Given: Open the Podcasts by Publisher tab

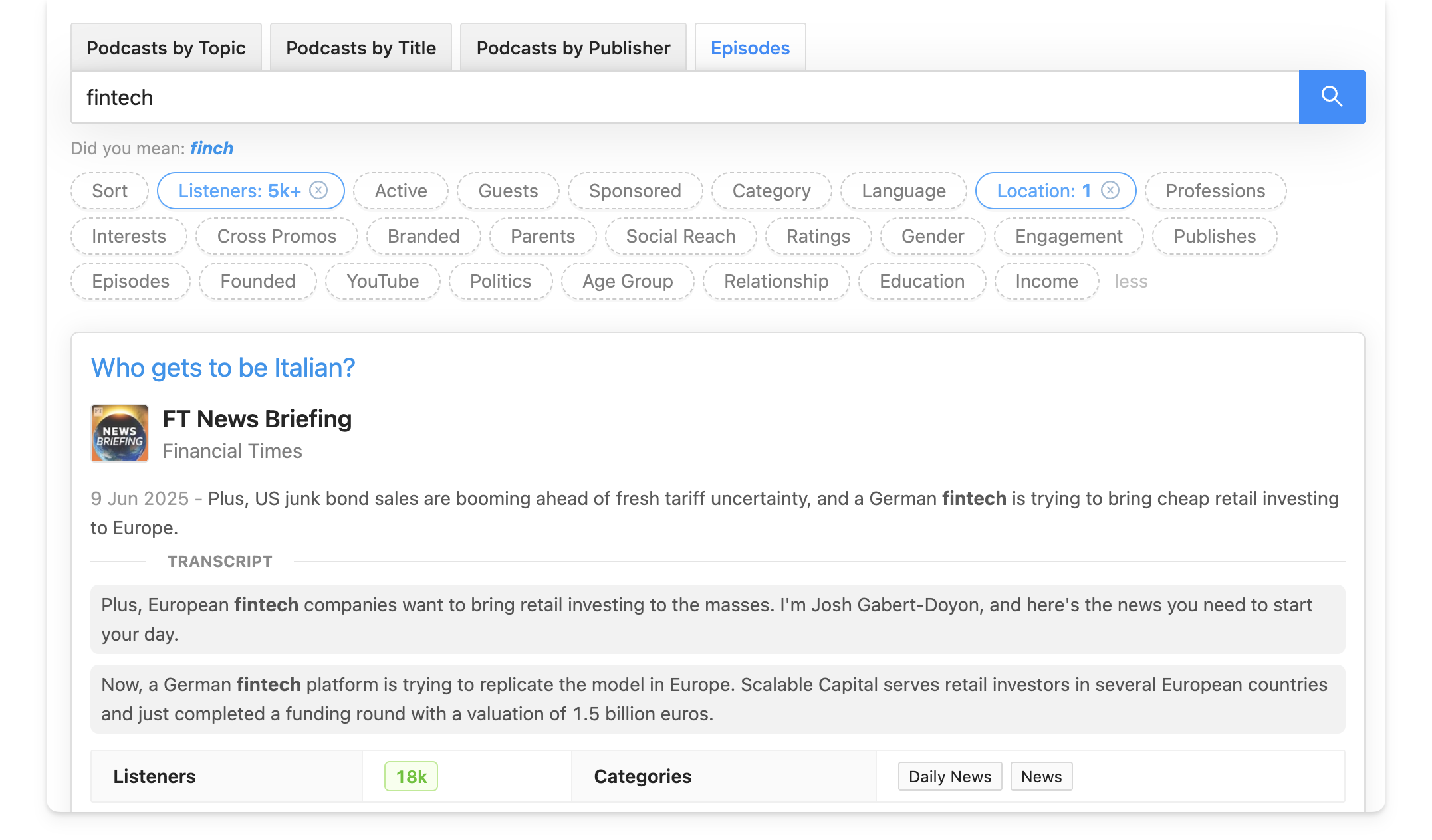Looking at the screenshot, I should coord(572,47).
